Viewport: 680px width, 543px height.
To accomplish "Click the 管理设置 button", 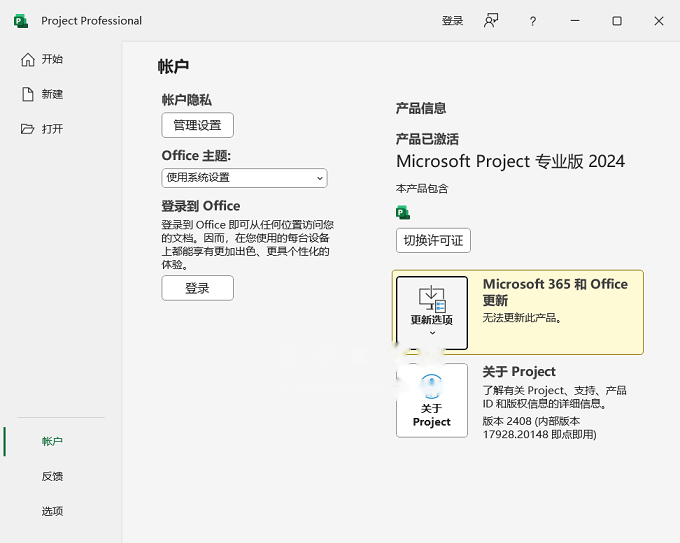I will 197,125.
